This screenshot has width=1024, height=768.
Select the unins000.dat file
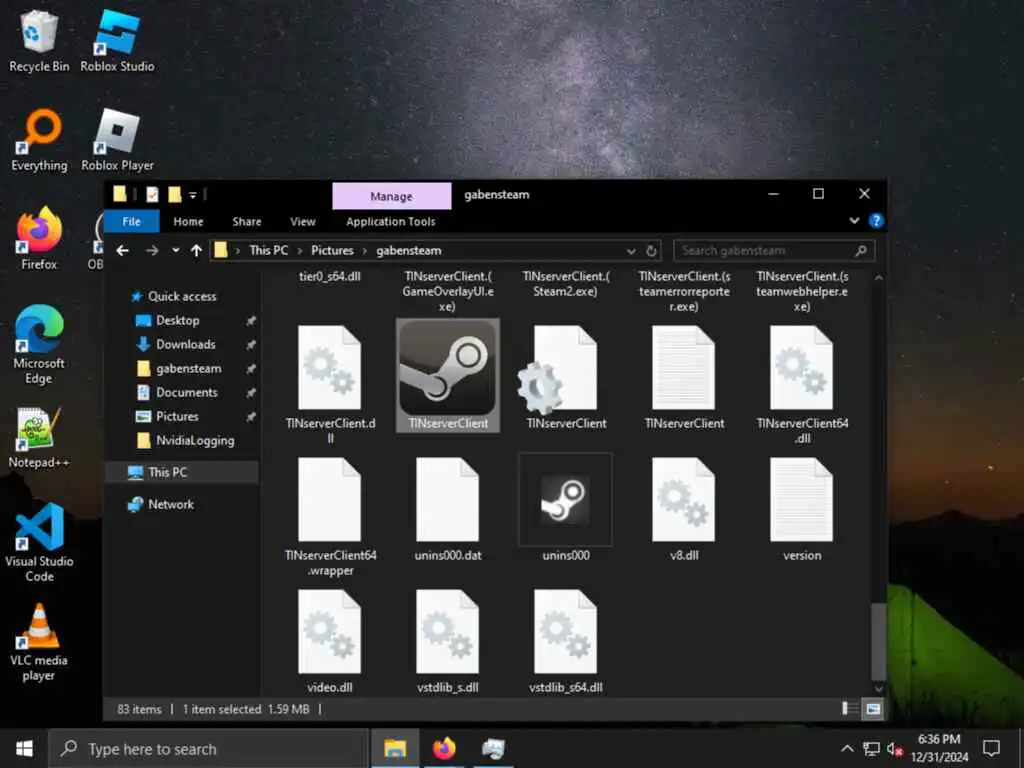click(x=448, y=509)
